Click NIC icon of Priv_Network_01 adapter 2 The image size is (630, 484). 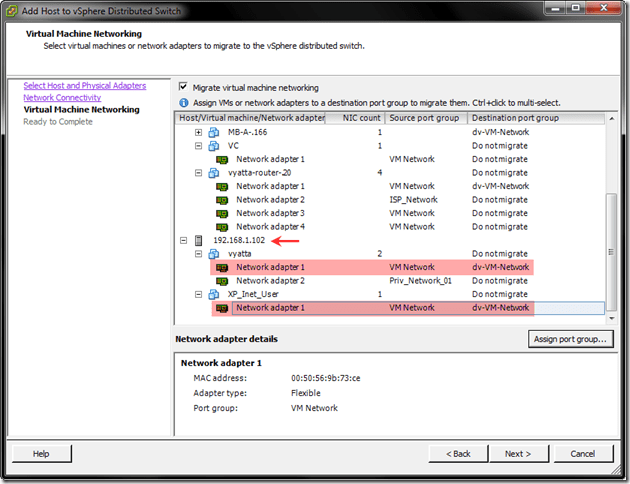tap(222, 281)
